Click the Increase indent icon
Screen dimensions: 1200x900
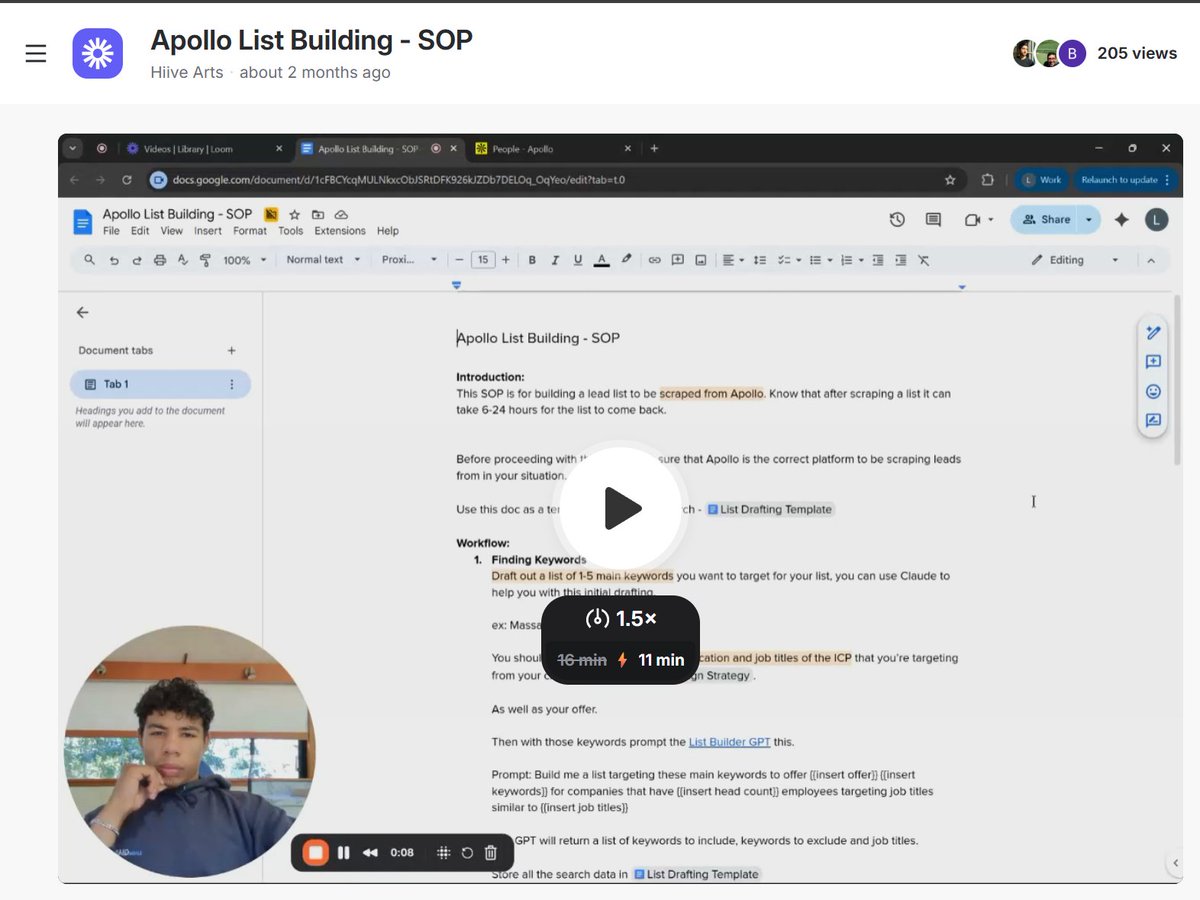(900, 260)
